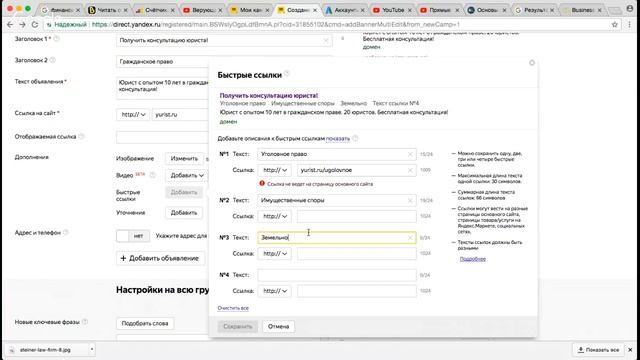The height and width of the screenshot is (360, 640).
Task: Clear Заголовок 1 field with its X
Action: coord(326,40)
